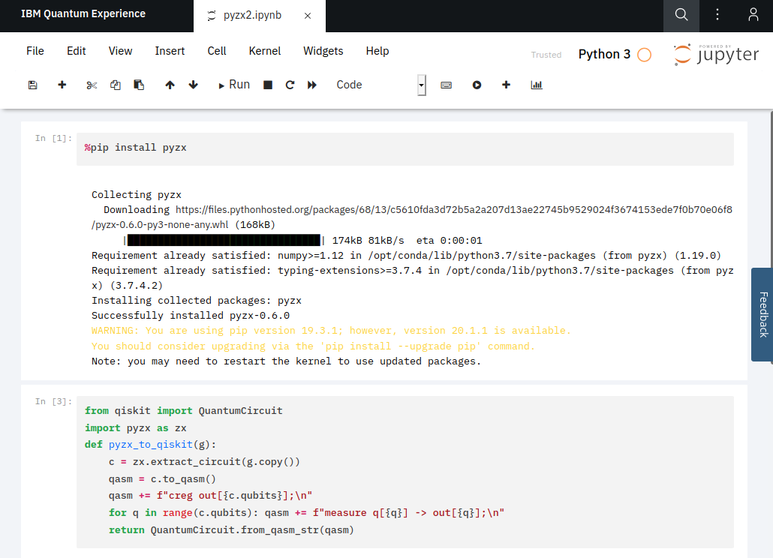Select the In [1] cell prompt
The height and width of the screenshot is (558, 773).
pos(53,139)
